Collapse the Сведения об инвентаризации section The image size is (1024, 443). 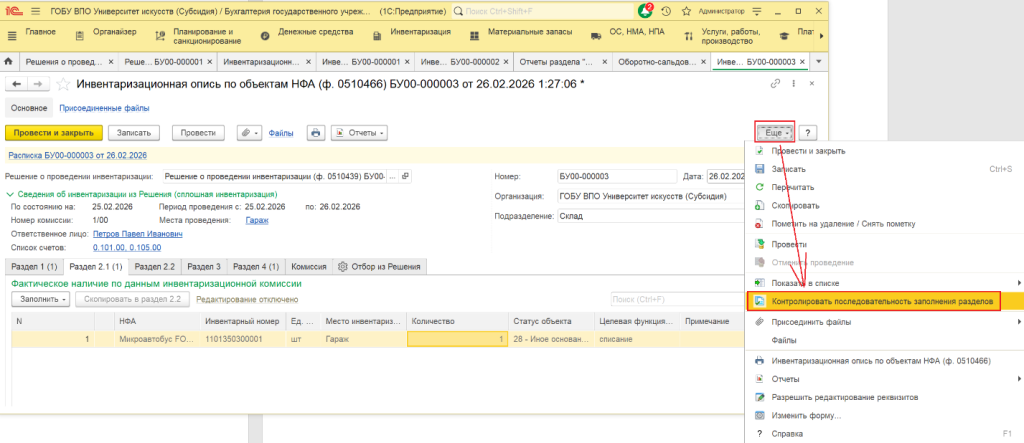tap(11, 194)
